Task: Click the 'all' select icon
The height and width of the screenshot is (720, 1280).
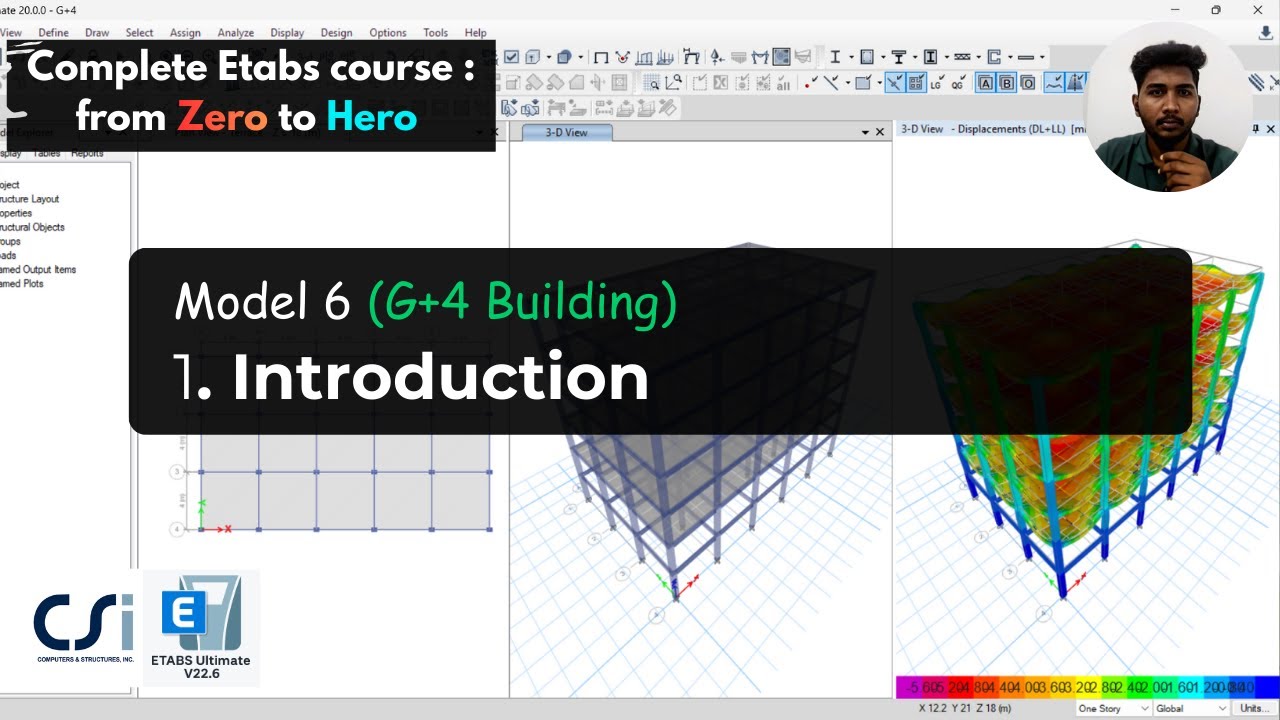Action: [x=783, y=83]
